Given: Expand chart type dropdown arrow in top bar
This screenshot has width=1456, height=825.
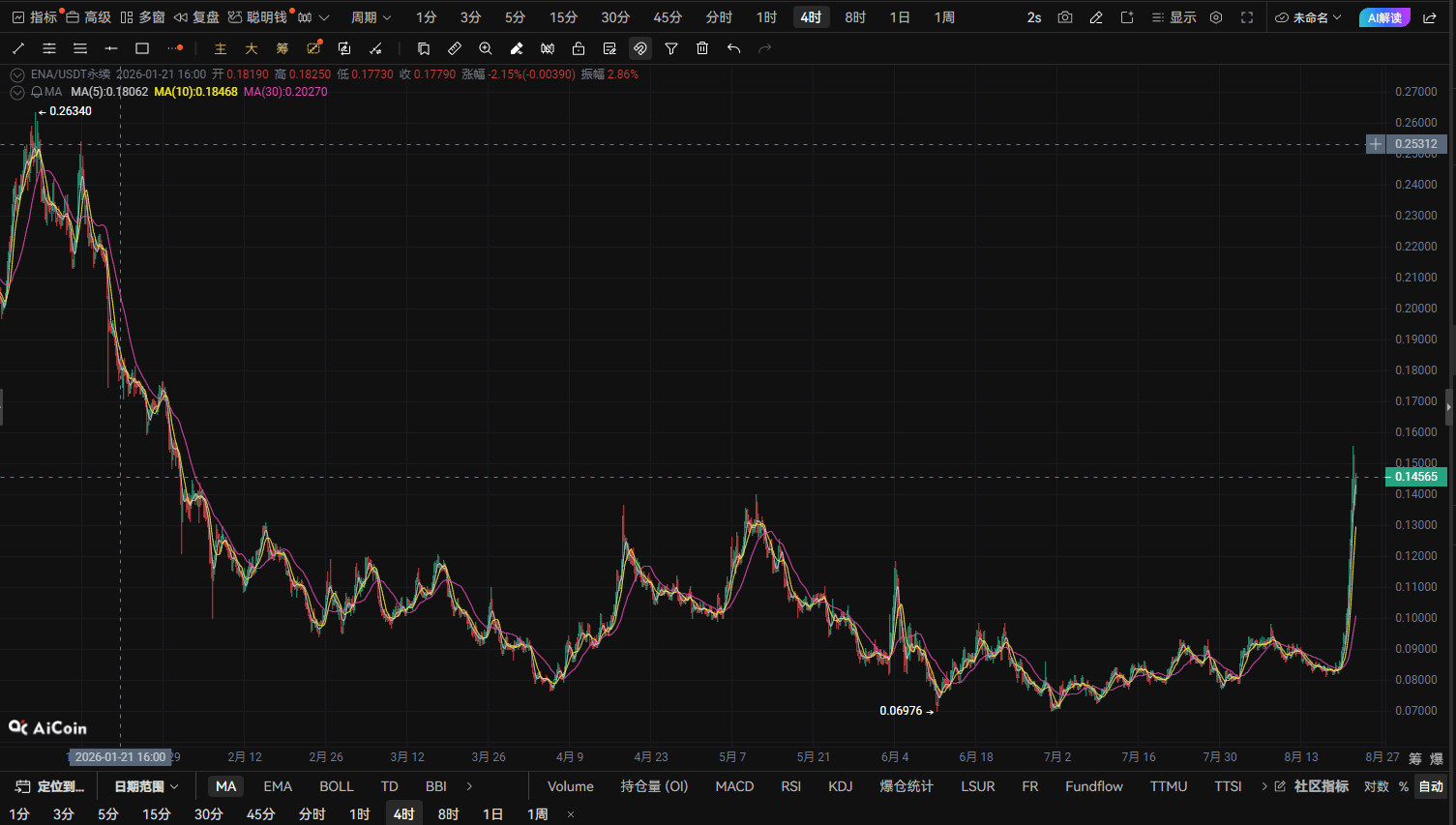Looking at the screenshot, I should point(324,17).
